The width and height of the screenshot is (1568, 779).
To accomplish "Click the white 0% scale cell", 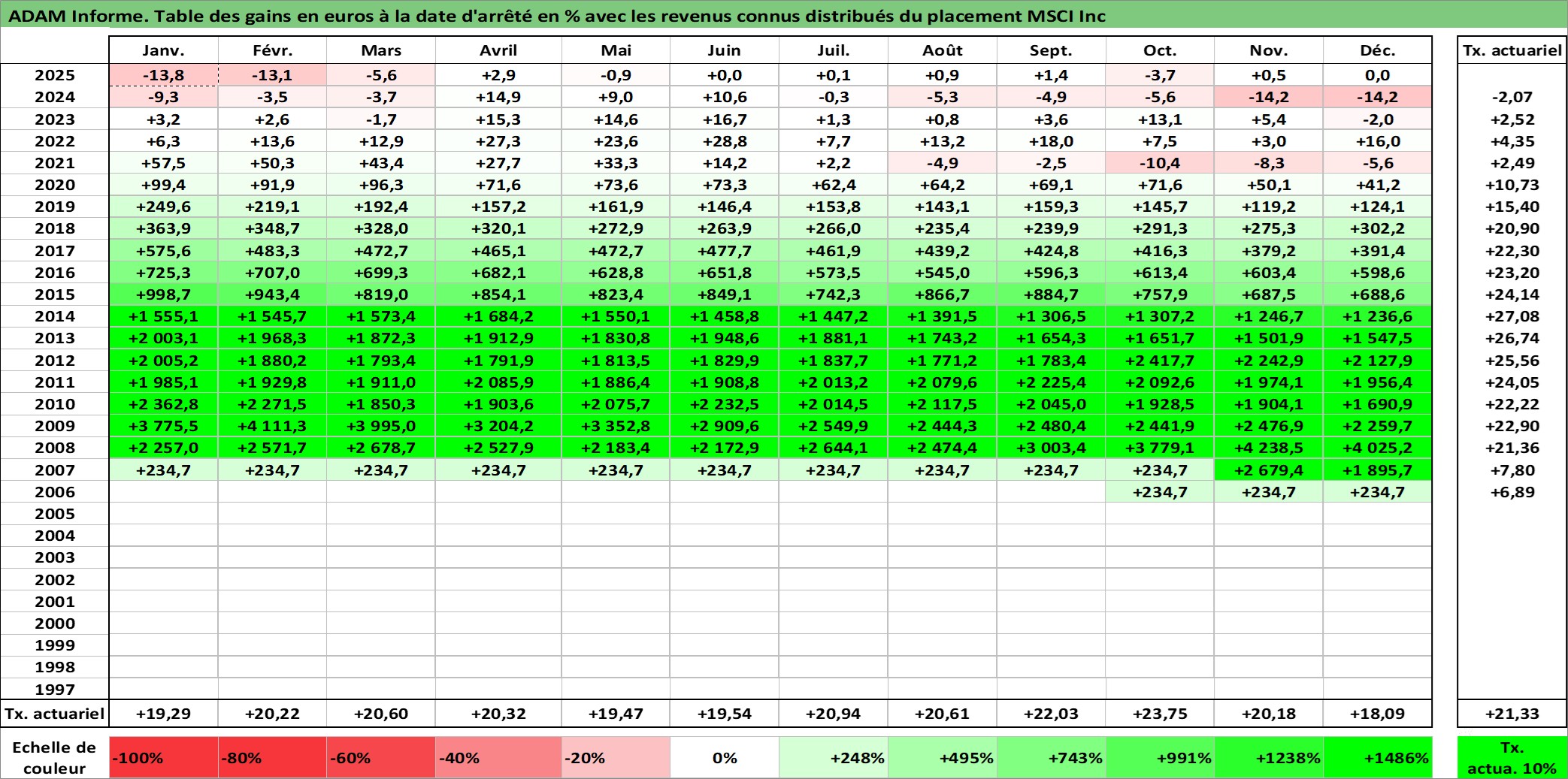I will tap(725, 757).
